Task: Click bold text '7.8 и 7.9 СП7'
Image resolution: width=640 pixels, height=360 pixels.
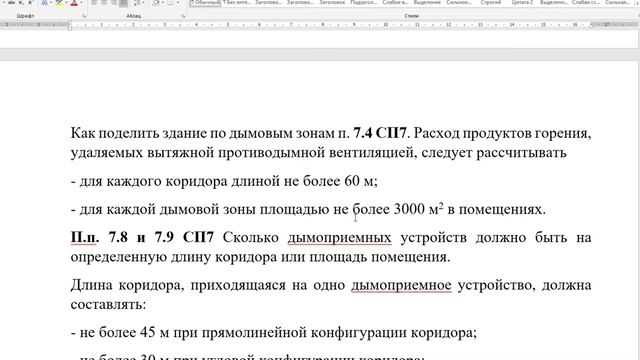Action: tap(161, 237)
